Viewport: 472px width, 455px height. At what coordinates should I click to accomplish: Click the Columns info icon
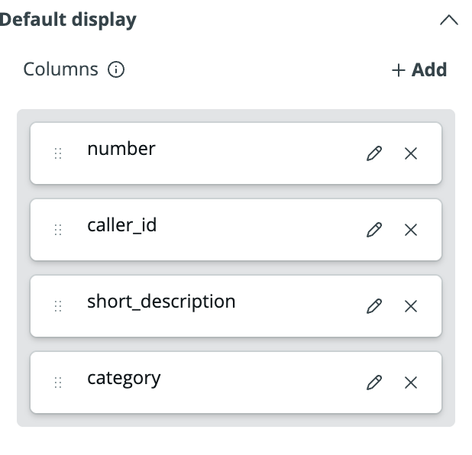tap(116, 70)
